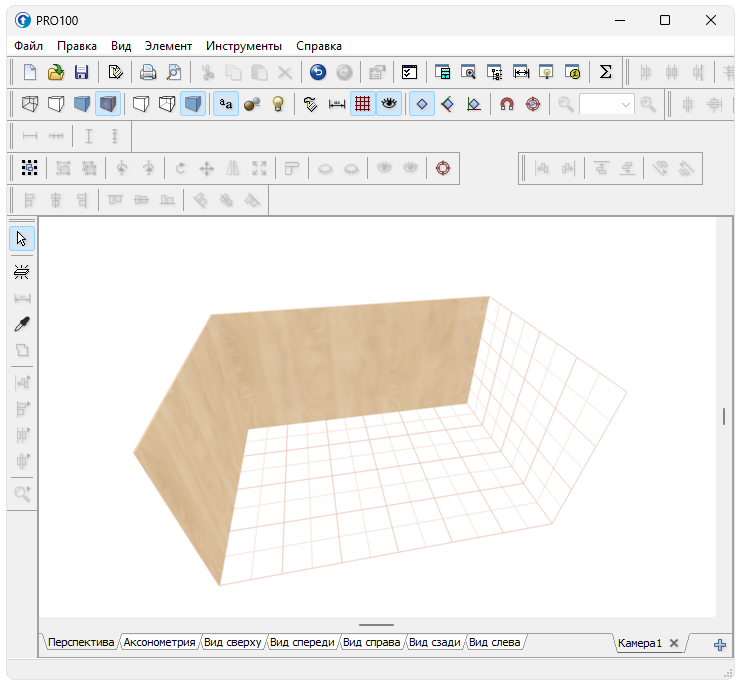
Task: Click the diamond with diagonal edges icon
Action: (448, 104)
